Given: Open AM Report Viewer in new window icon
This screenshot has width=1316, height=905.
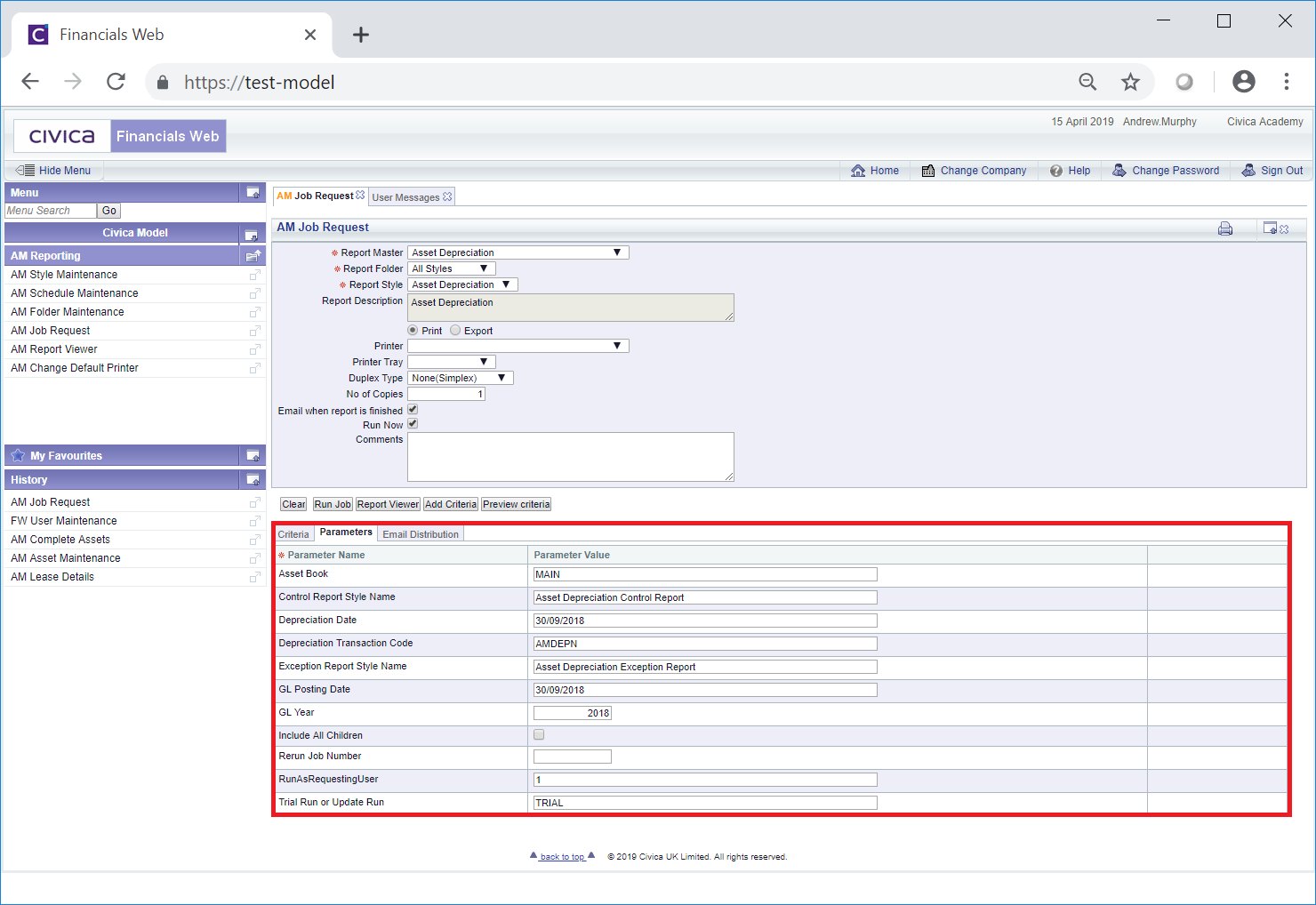Looking at the screenshot, I should click(255, 349).
